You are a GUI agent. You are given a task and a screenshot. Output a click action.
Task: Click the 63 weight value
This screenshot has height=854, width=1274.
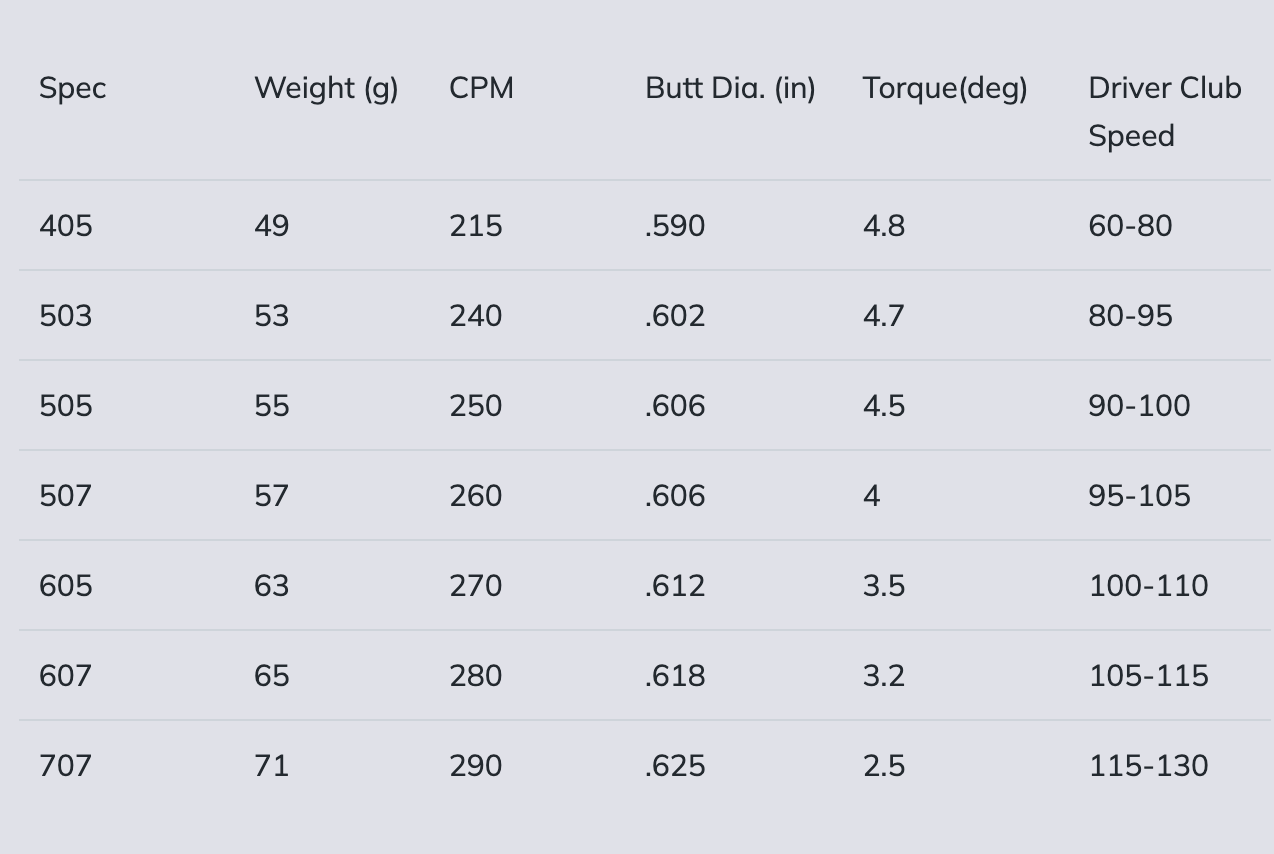(x=271, y=586)
